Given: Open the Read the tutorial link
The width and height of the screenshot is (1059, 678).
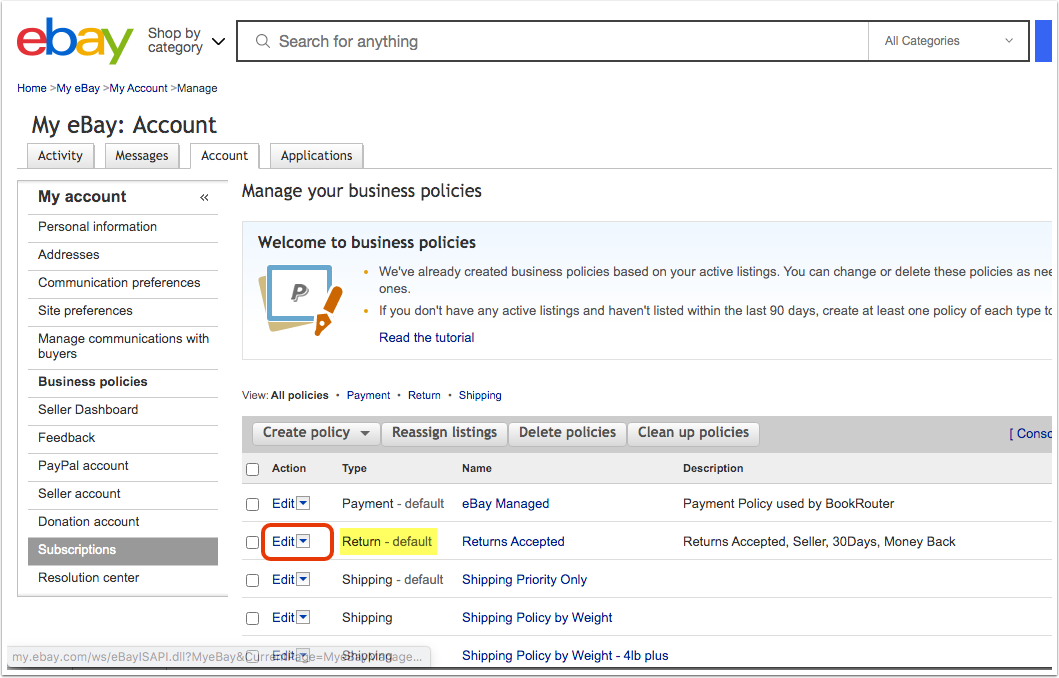Looking at the screenshot, I should click(x=426, y=338).
